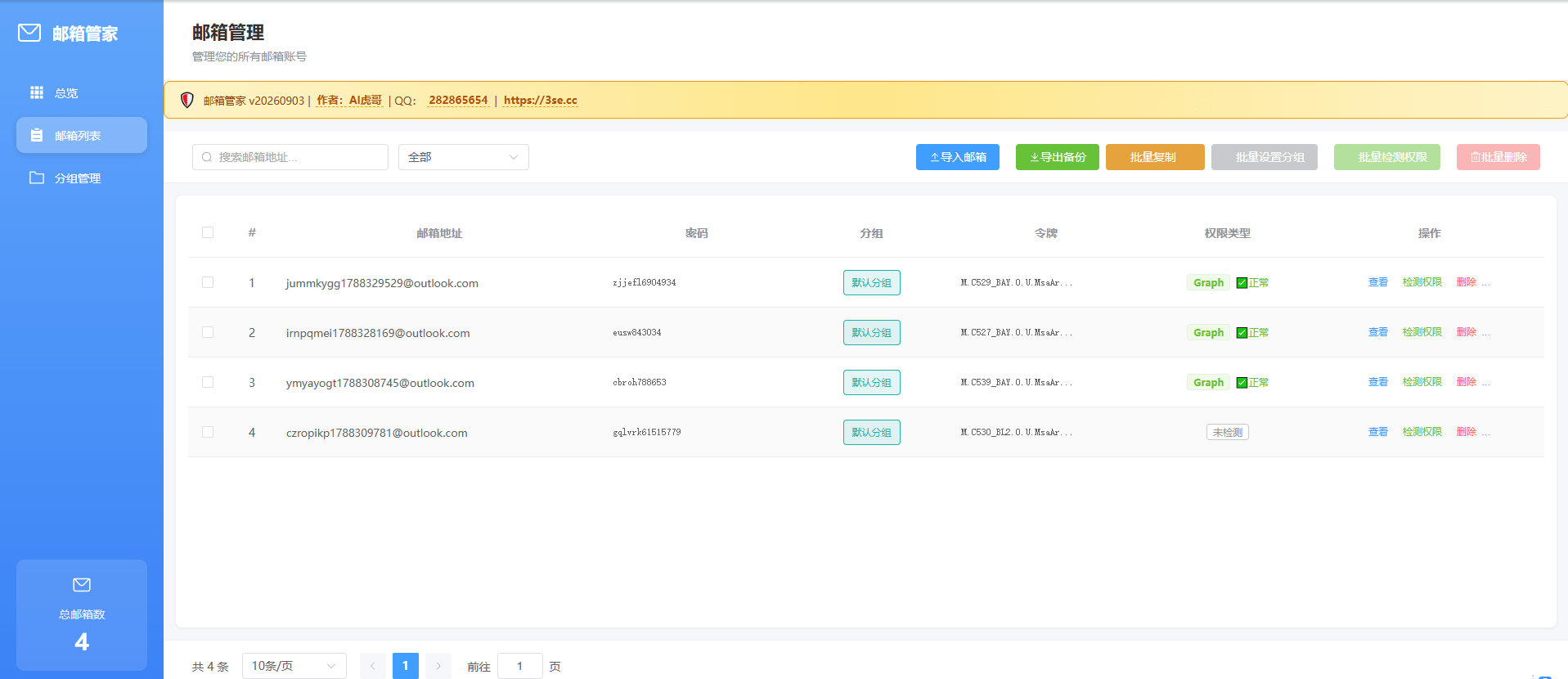This screenshot has width=1568, height=679.
Task: Expand the 10条/页 page size dropdown
Action: (294, 666)
